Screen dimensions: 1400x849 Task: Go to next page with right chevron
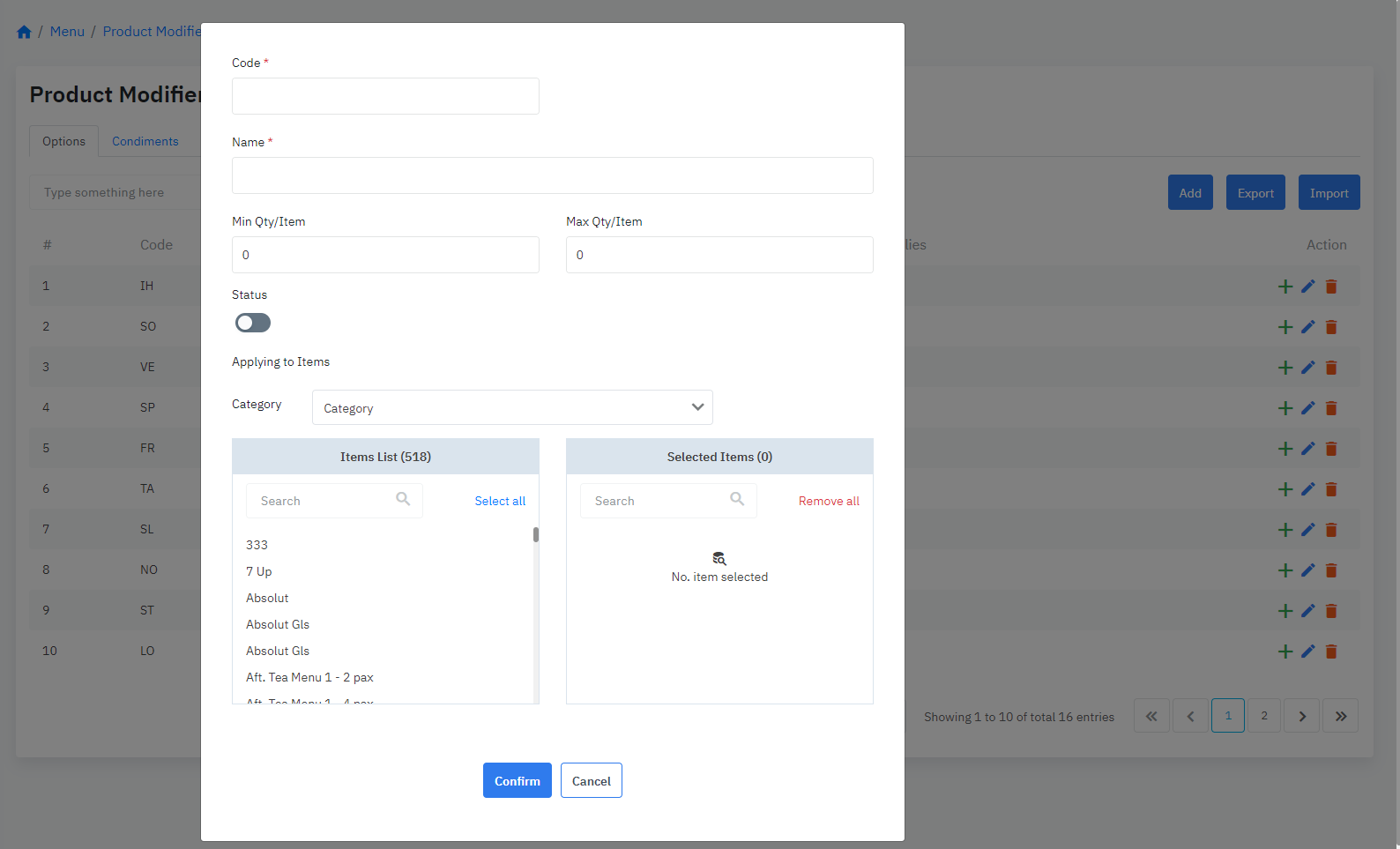[1301, 716]
